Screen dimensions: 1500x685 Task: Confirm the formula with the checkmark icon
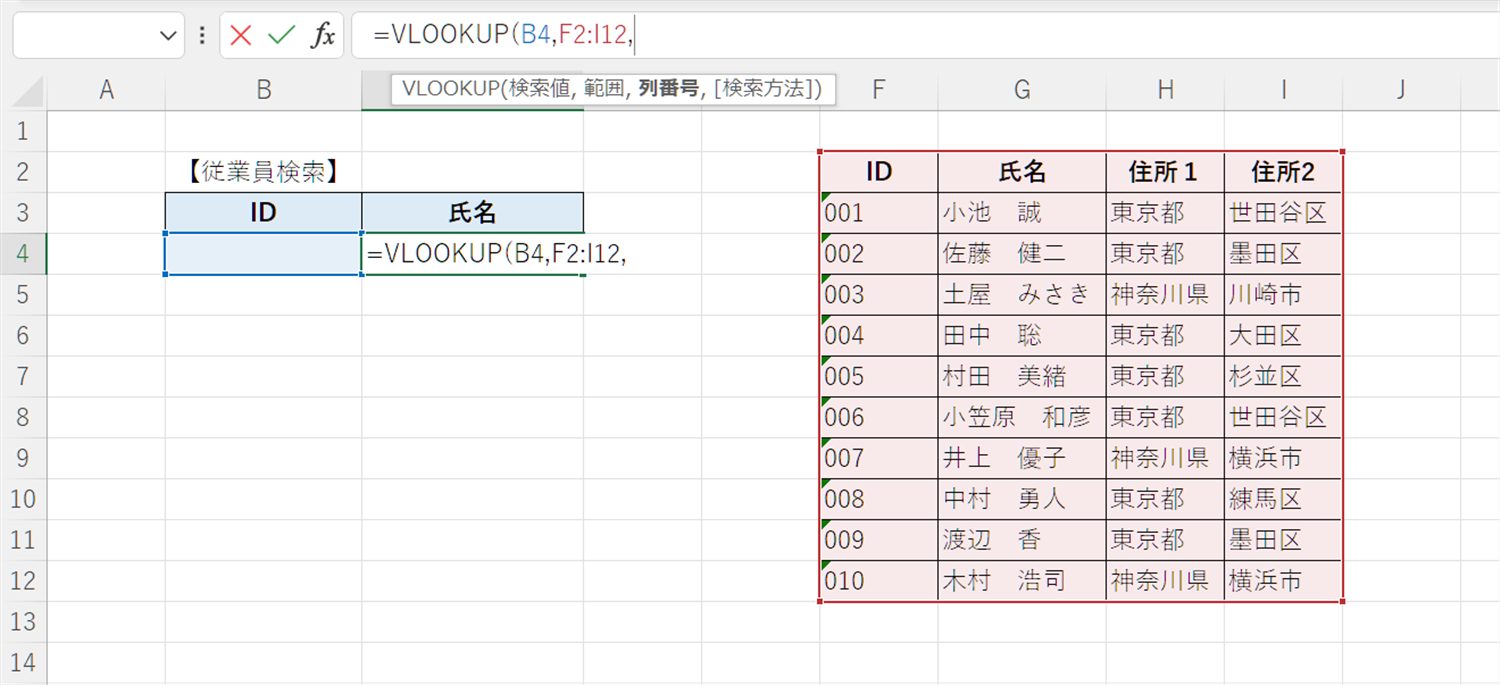coord(281,36)
